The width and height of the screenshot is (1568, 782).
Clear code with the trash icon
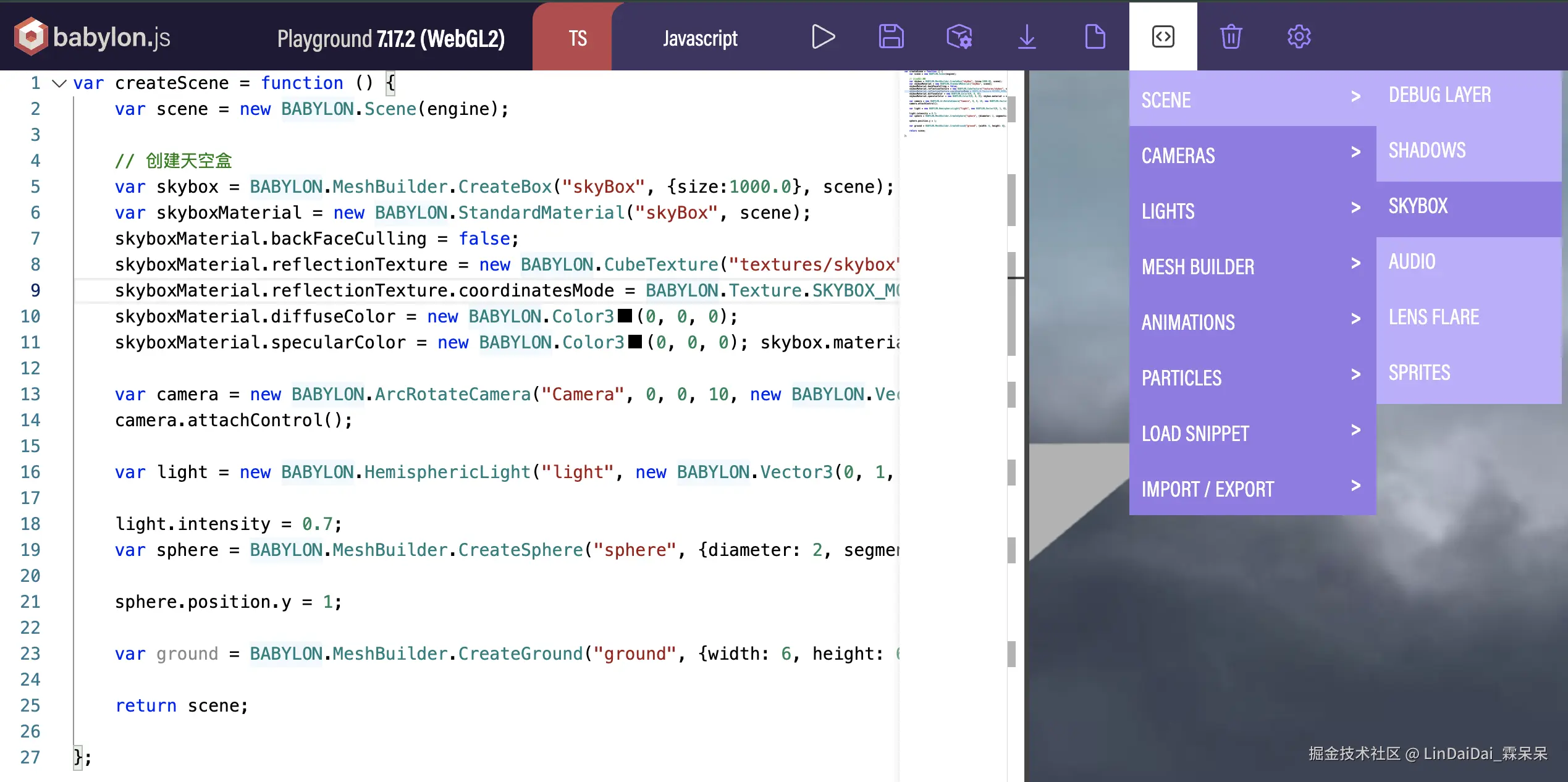click(x=1231, y=37)
